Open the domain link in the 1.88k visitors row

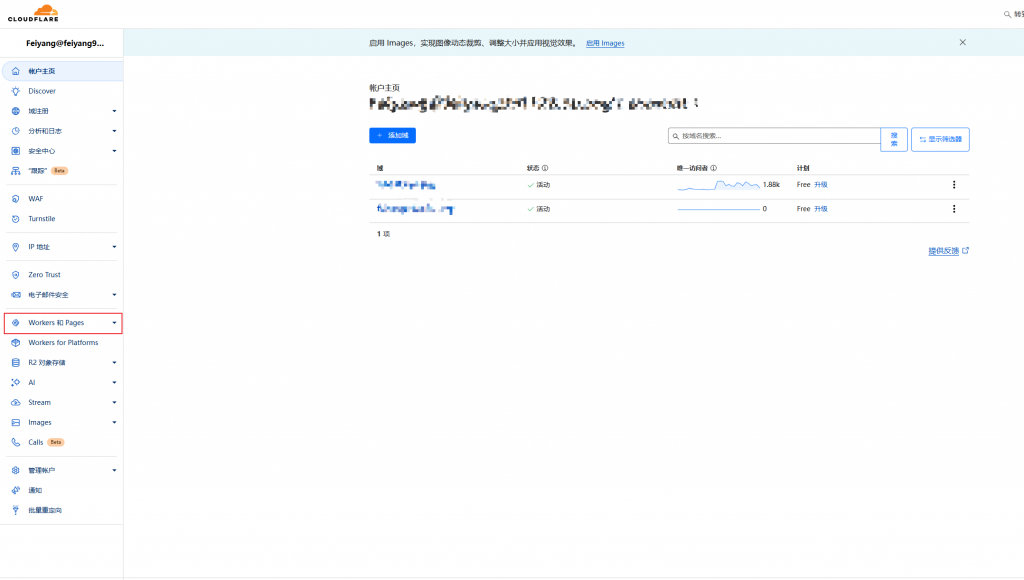point(406,185)
